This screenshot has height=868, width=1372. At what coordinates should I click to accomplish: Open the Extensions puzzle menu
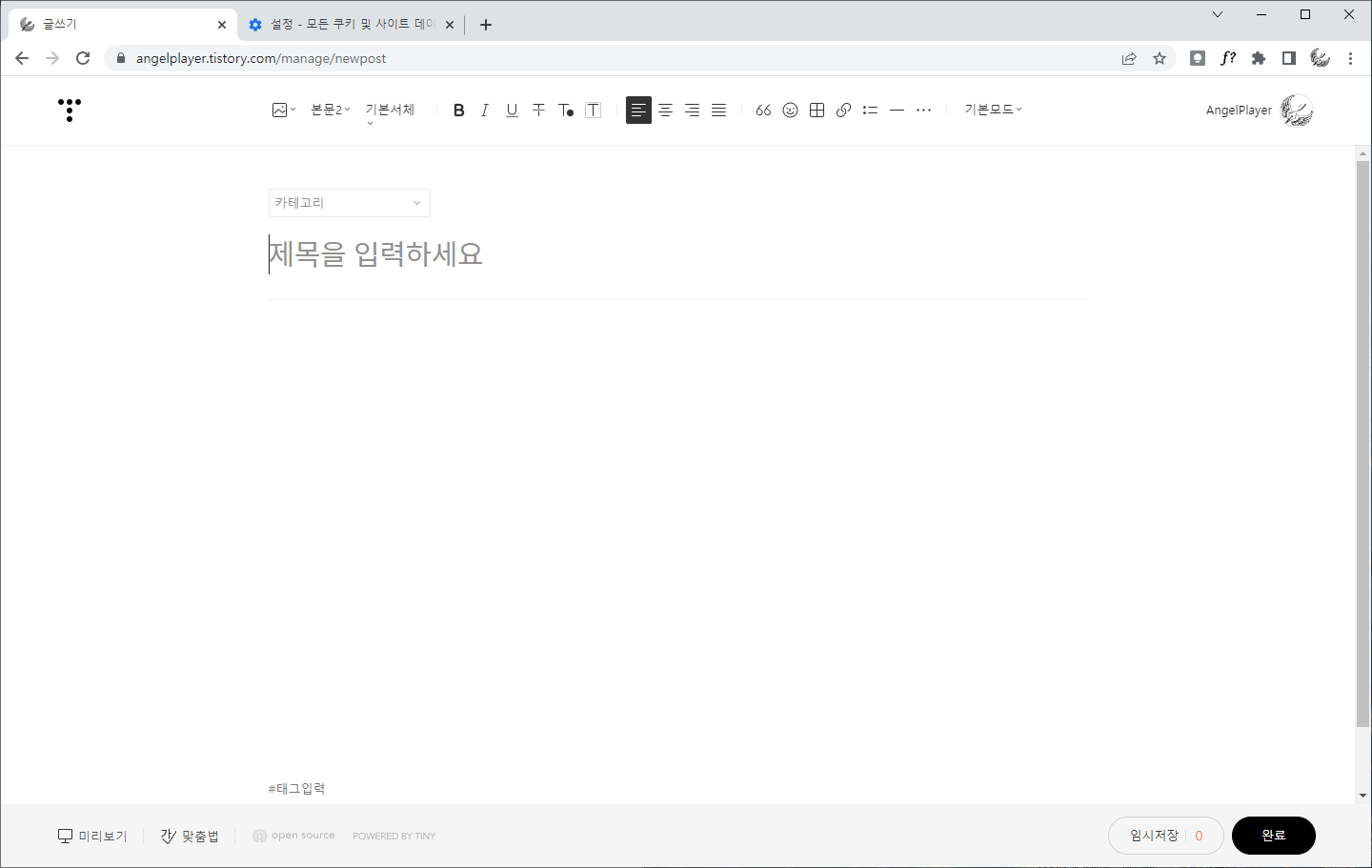[x=1259, y=58]
